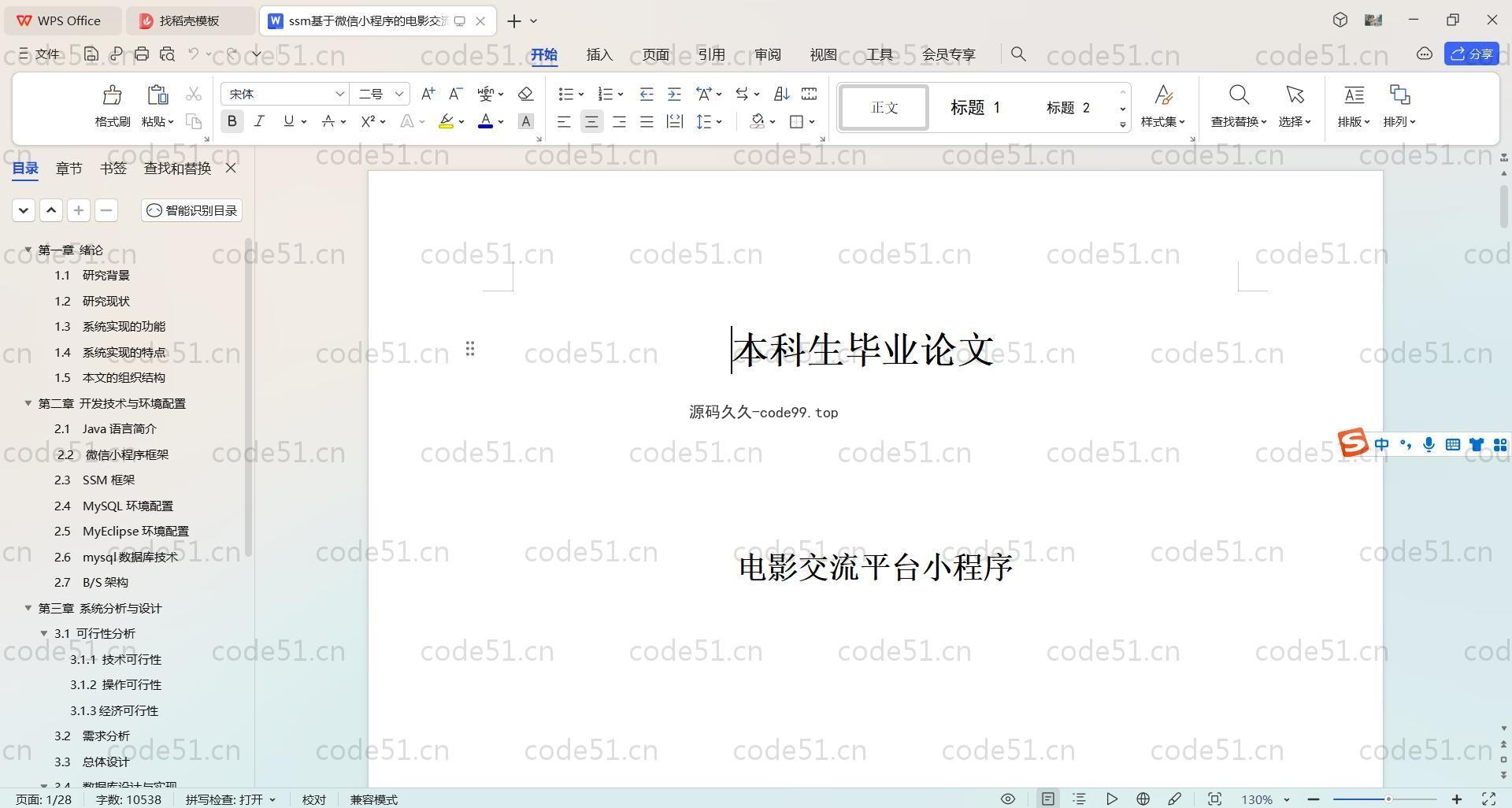Click the print preview icon

(167, 54)
